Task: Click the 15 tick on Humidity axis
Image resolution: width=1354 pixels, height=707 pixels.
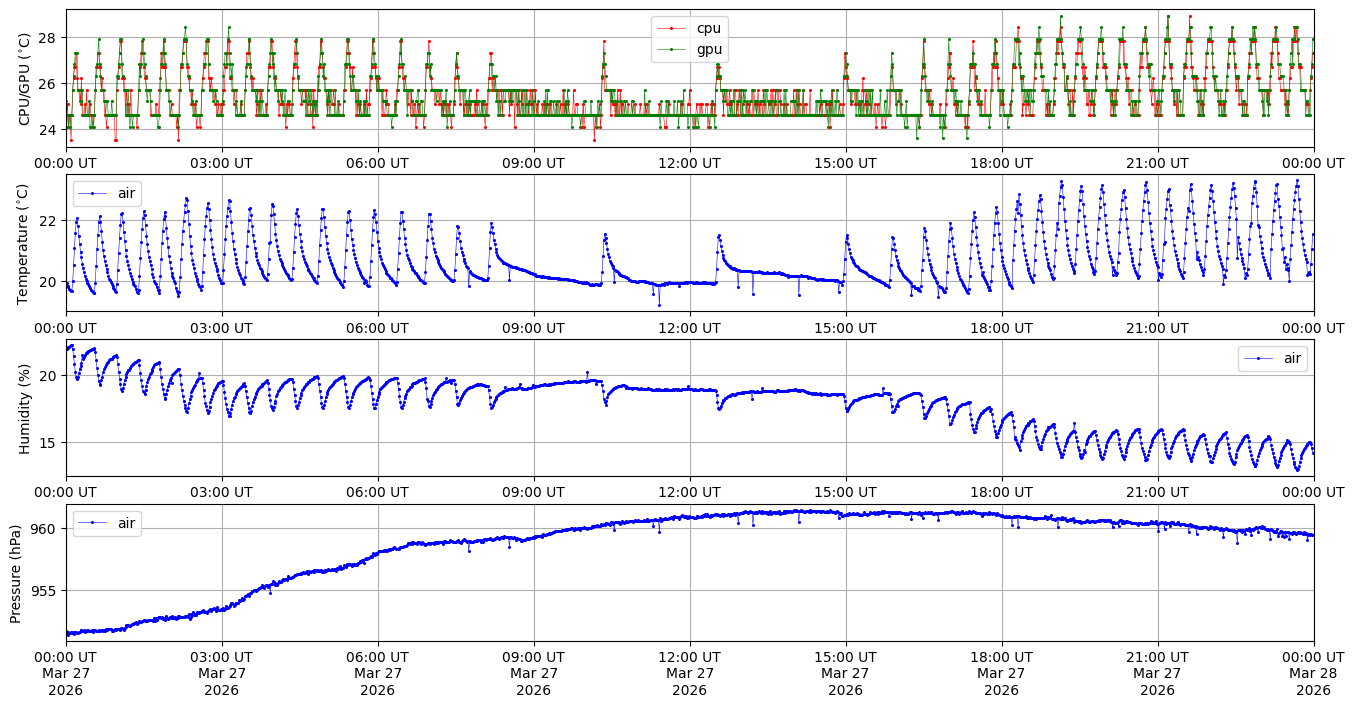Action: pyautogui.click(x=48, y=443)
